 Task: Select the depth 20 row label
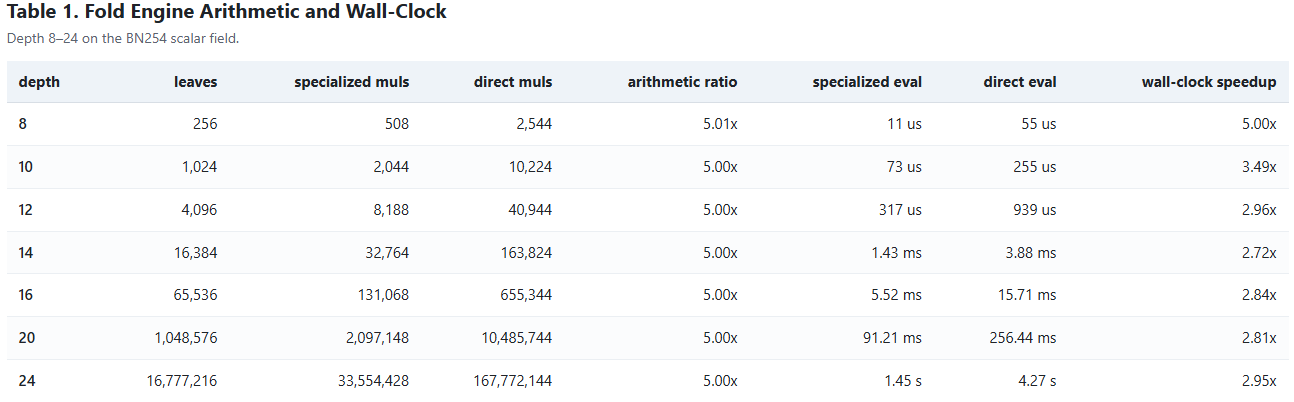tap(27, 338)
